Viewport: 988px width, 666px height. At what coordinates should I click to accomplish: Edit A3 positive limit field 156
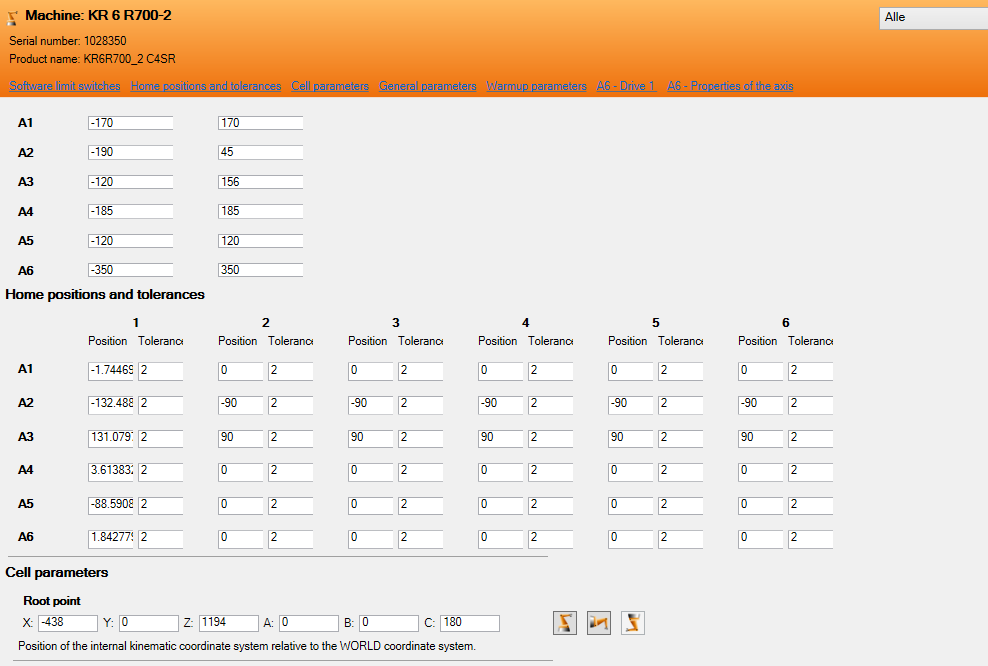tap(260, 181)
